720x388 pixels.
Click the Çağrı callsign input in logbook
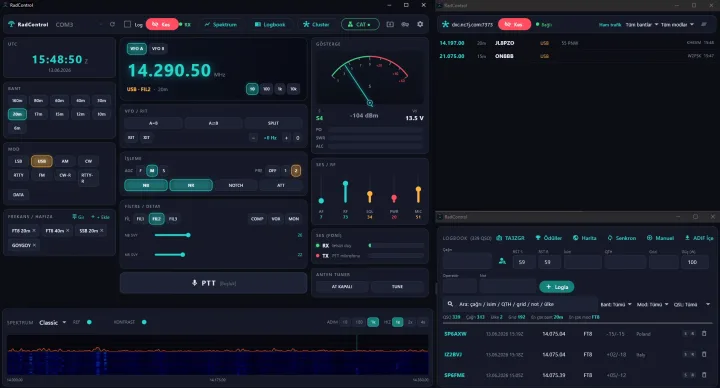(x=467, y=262)
